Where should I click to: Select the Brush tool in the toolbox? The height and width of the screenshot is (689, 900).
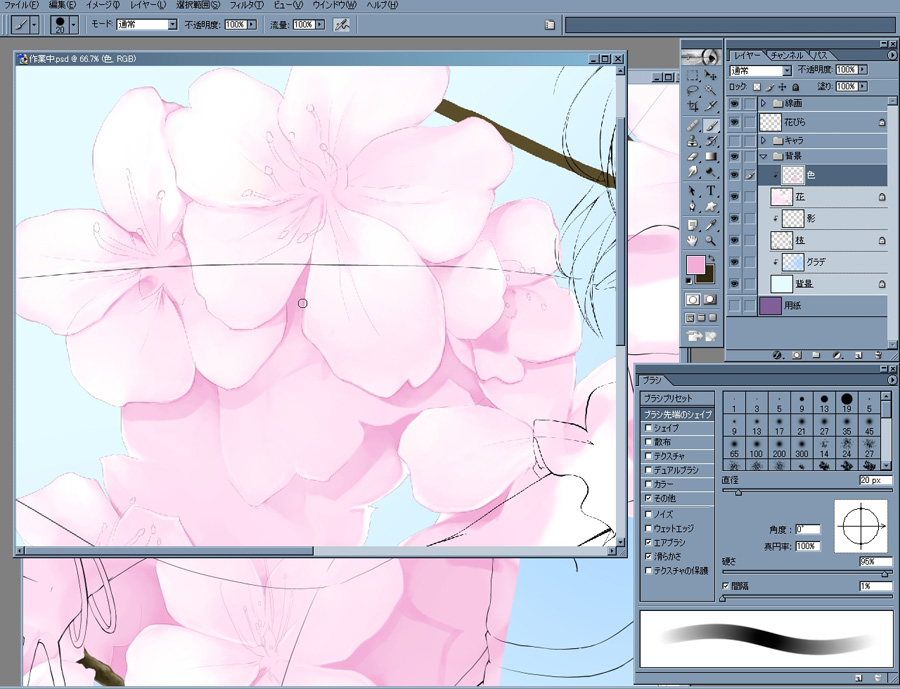pyautogui.click(x=711, y=126)
